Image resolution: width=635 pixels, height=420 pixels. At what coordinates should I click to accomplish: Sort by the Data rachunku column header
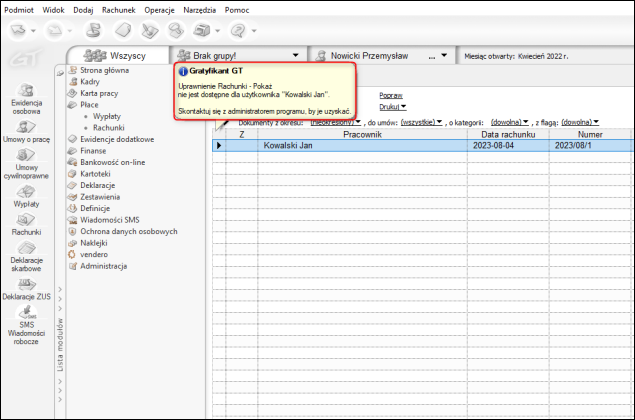[x=508, y=134]
